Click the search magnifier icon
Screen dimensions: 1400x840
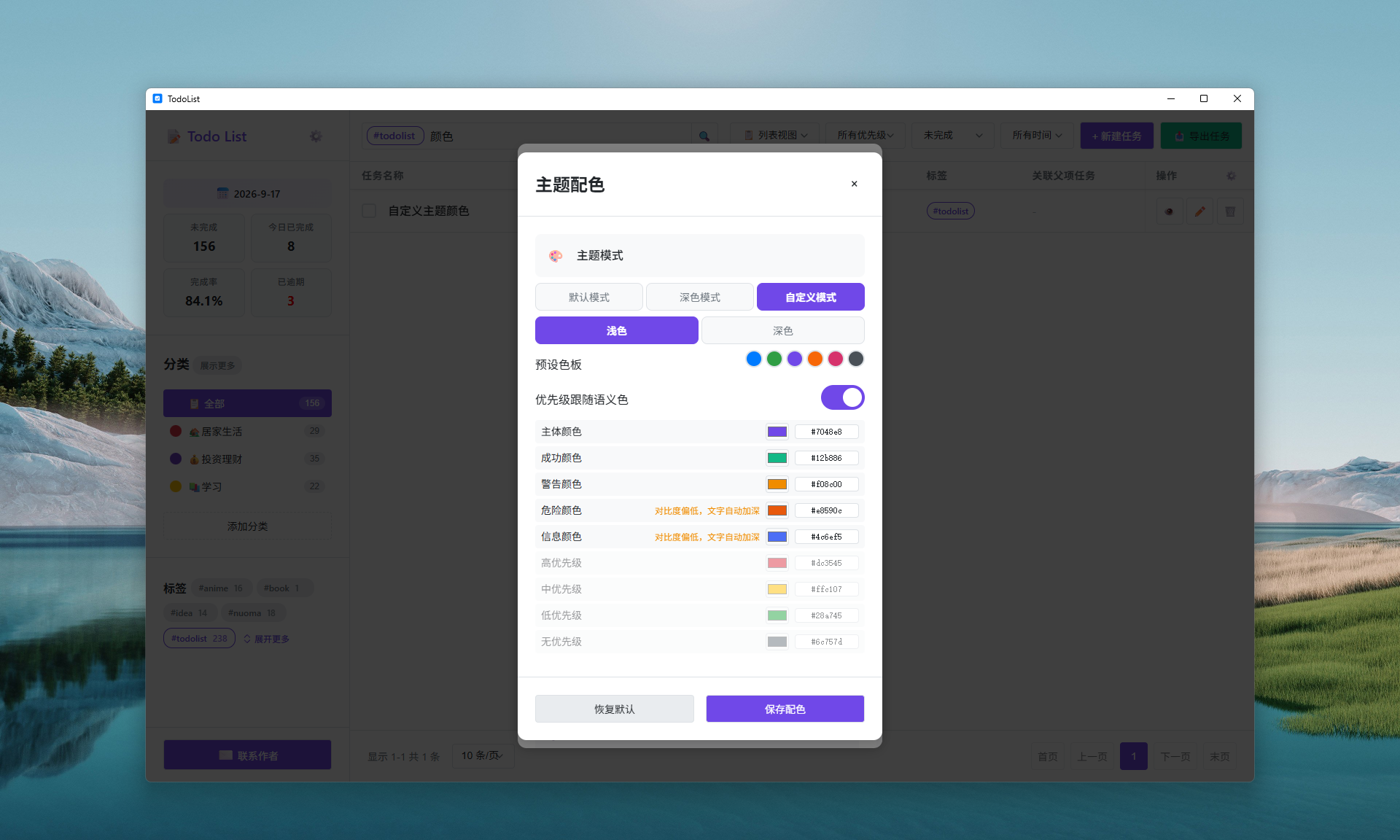tap(704, 136)
